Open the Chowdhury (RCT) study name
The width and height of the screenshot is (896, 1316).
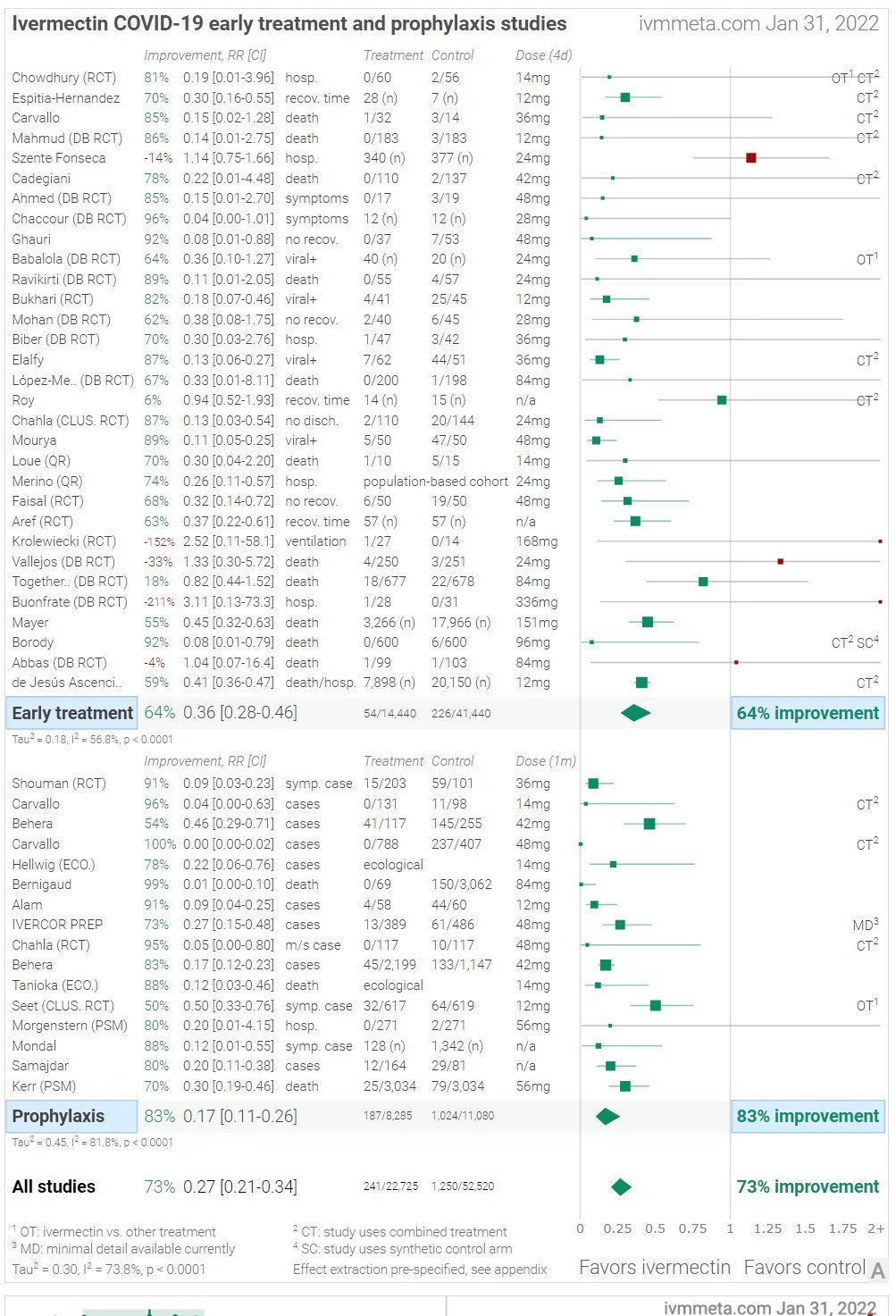point(64,78)
